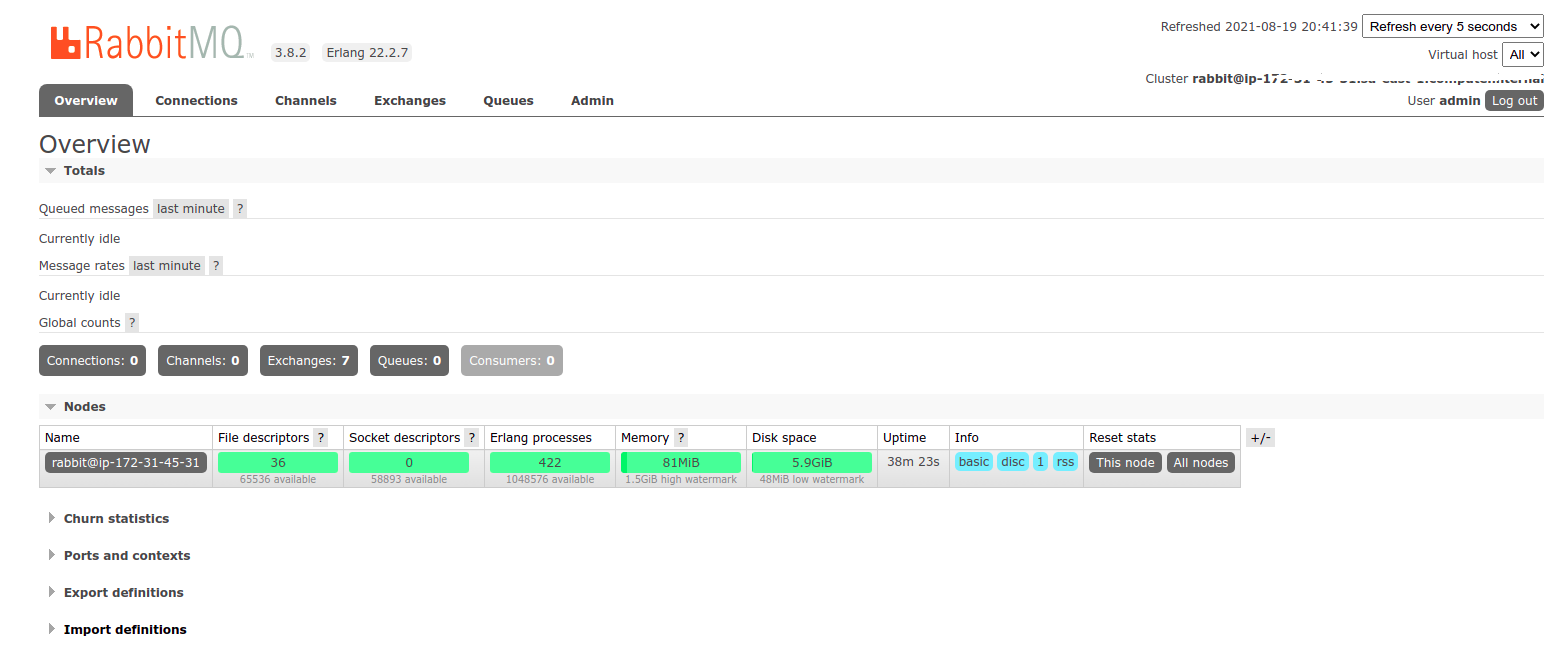Change Queued messages last minute range
The image size is (1567, 654).
(x=191, y=209)
